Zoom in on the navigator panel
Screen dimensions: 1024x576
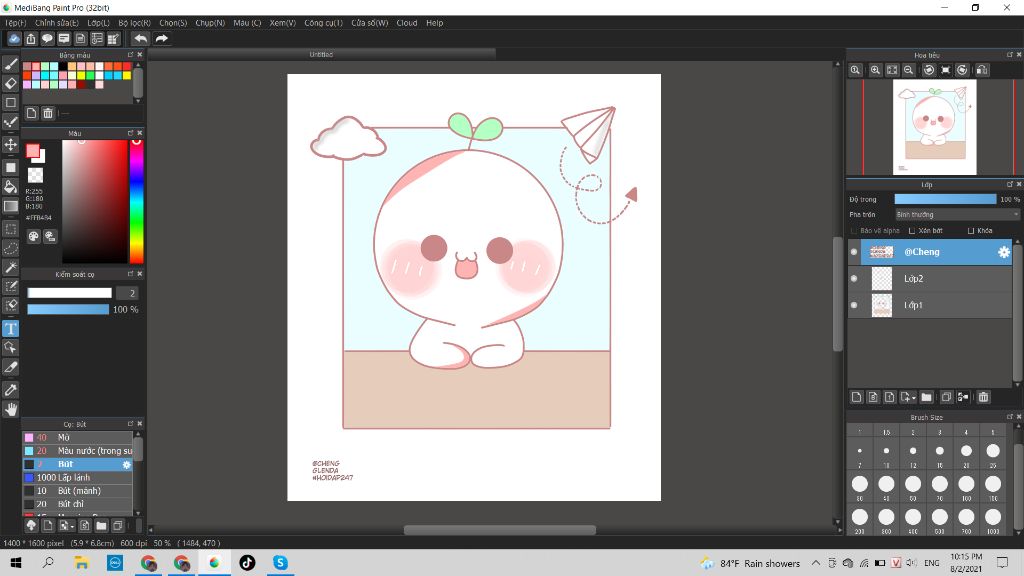[875, 70]
